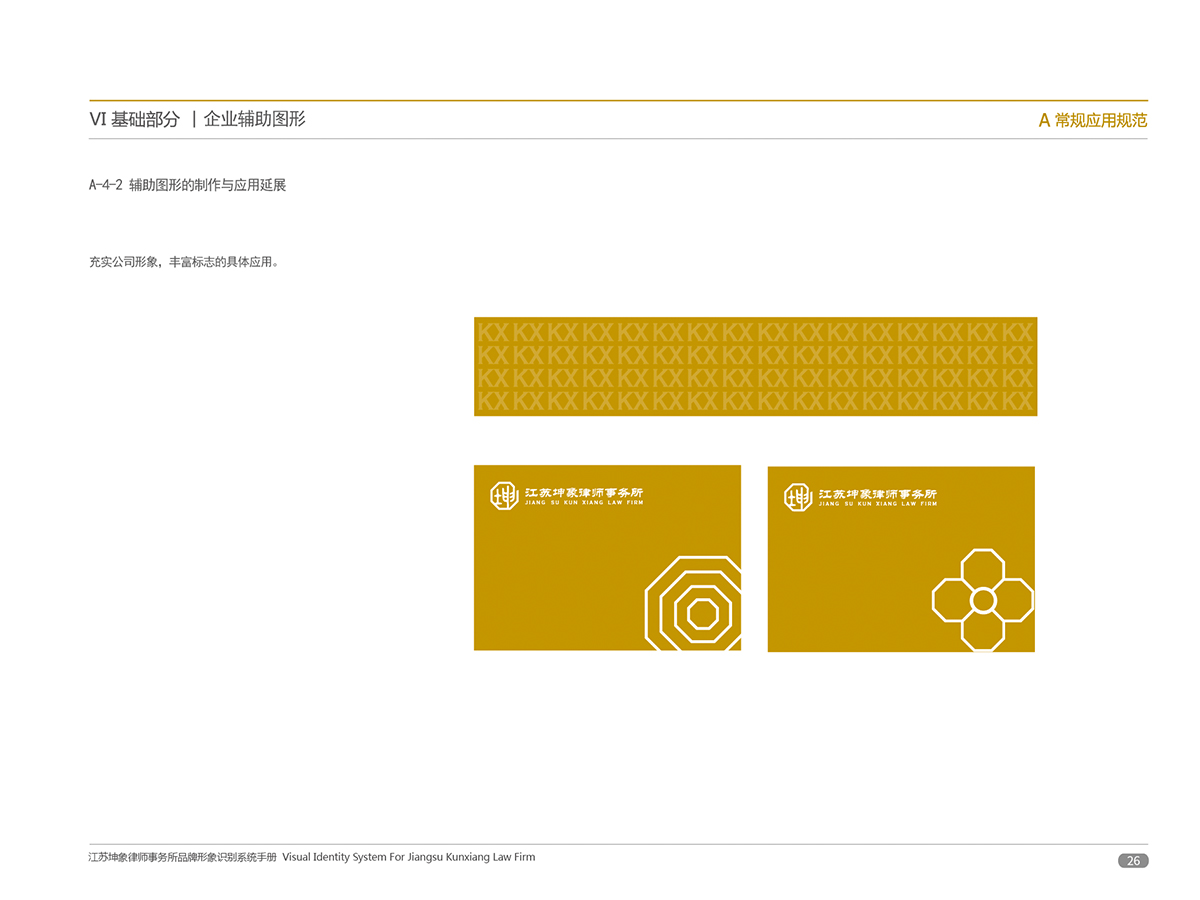Click the page number 26 badge

pos(1133,861)
